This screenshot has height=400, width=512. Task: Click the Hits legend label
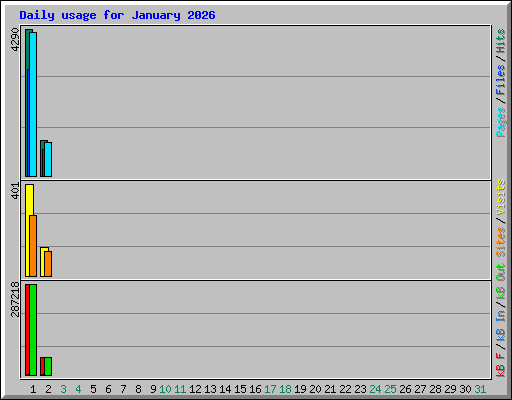[501, 41]
